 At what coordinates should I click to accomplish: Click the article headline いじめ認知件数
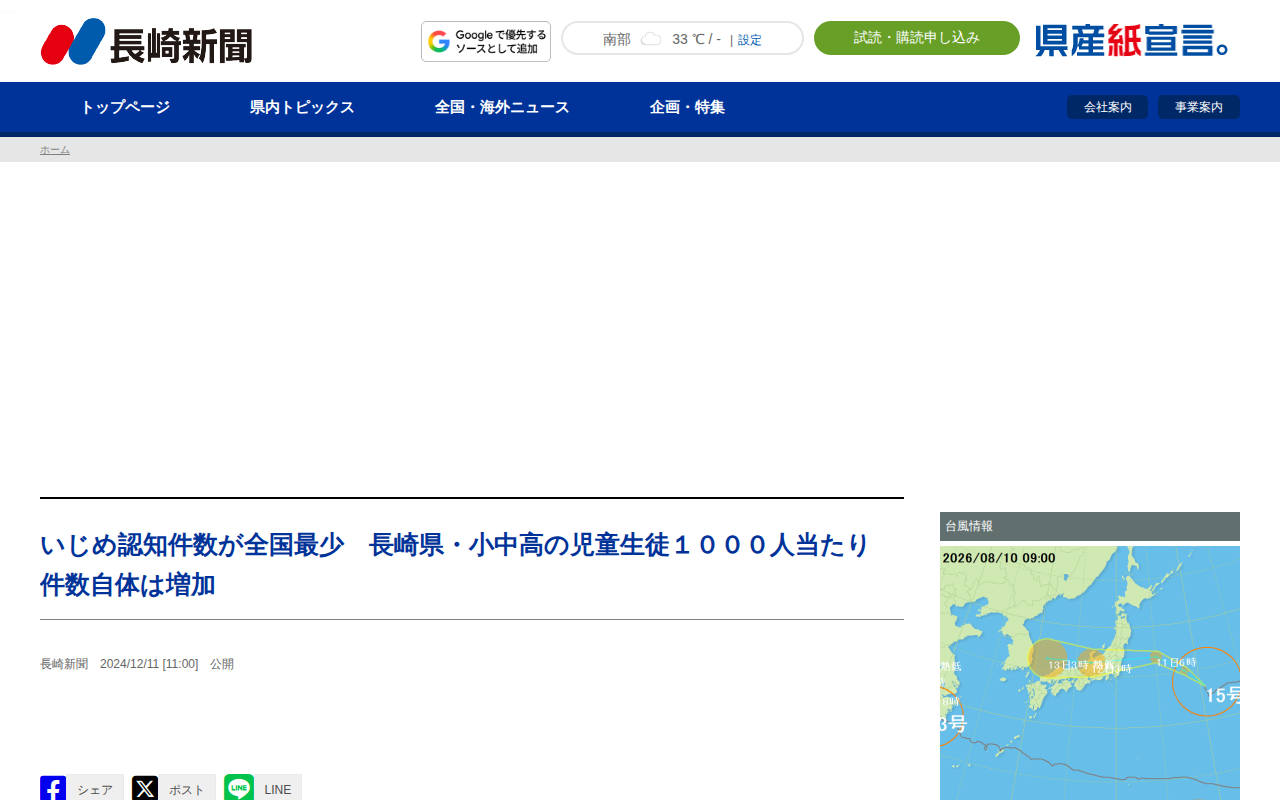coord(455,565)
